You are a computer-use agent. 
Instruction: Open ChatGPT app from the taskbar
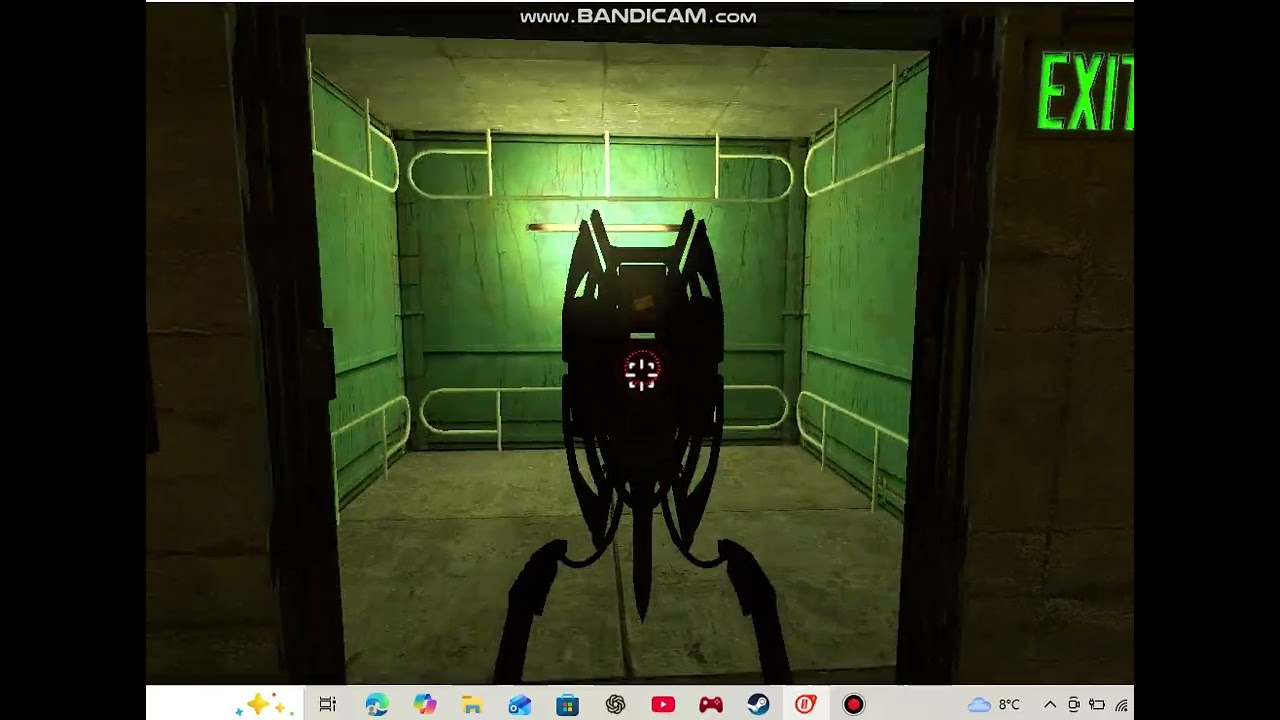pyautogui.click(x=615, y=705)
